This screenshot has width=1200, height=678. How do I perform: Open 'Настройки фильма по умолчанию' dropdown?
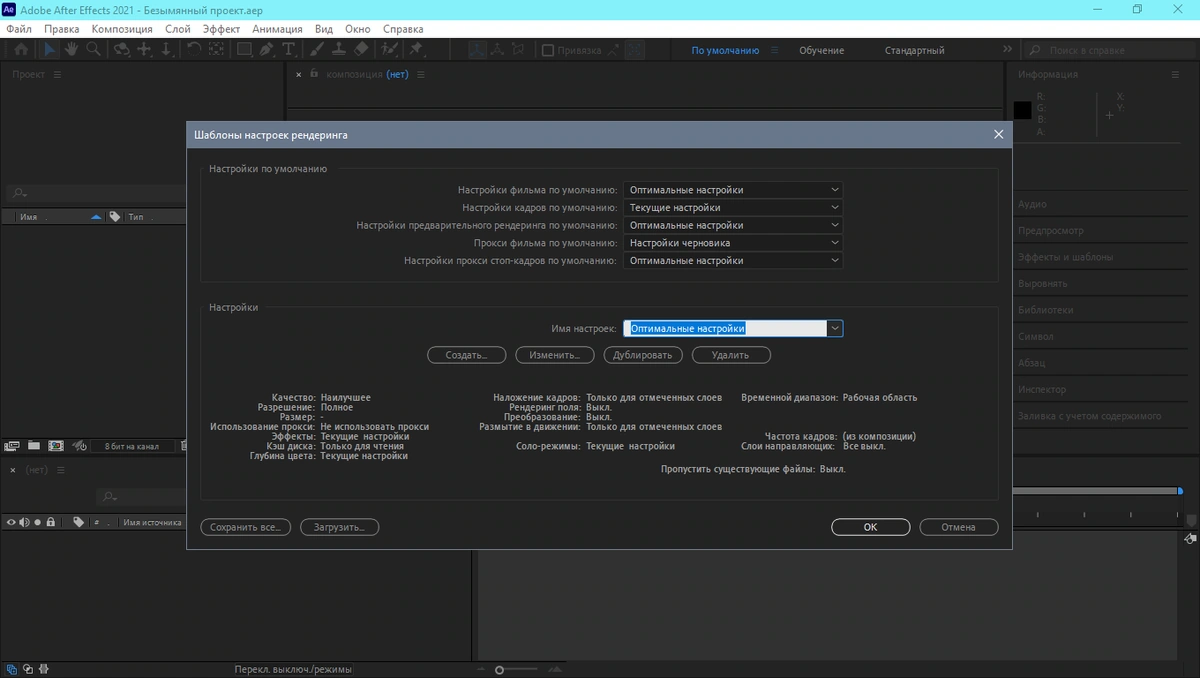pos(733,190)
